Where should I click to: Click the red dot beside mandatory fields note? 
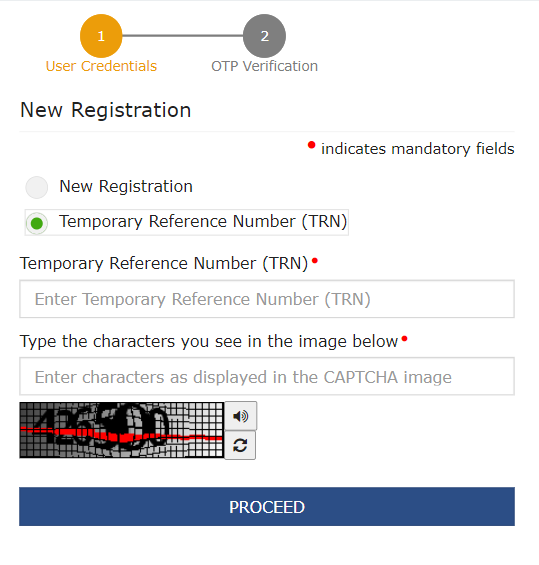[312, 145]
